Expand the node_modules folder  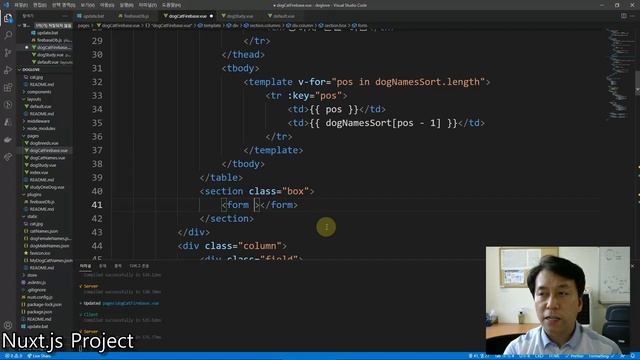[x=41, y=129]
